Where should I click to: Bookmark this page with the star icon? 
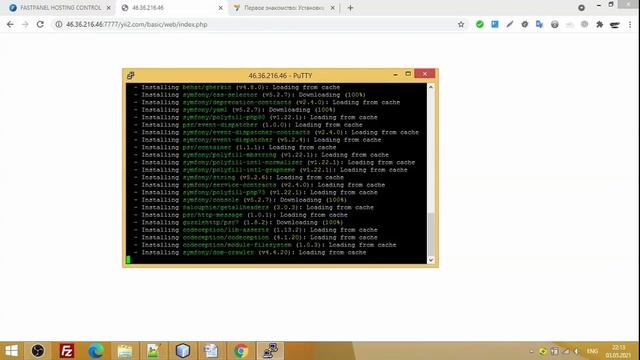(461, 24)
